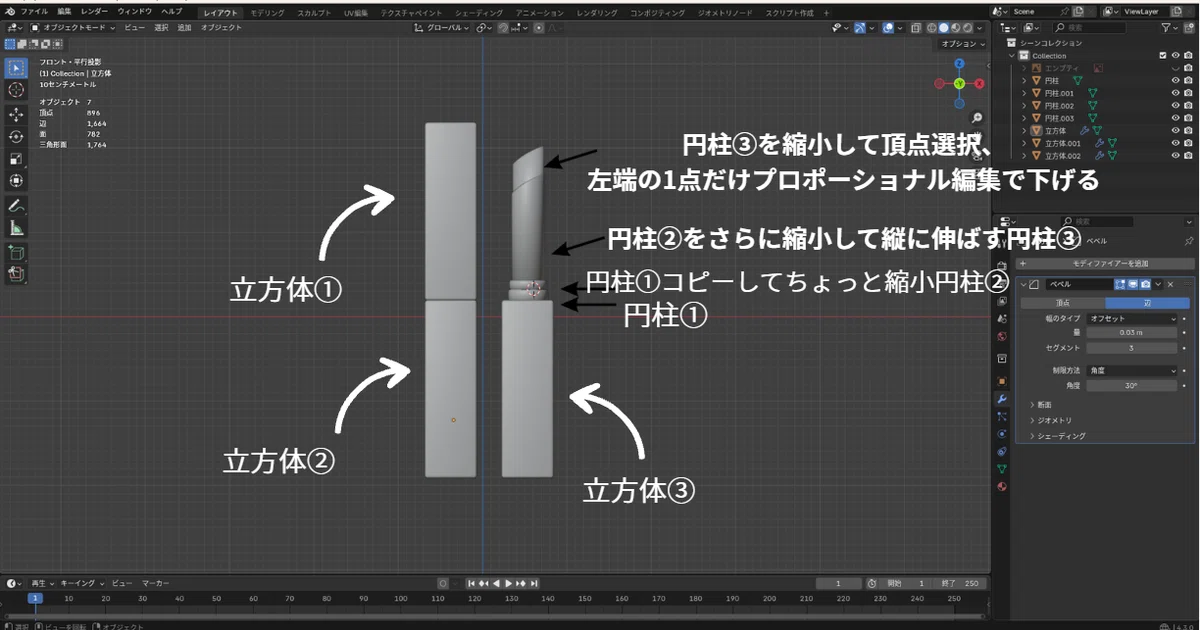Viewport: 1200px width, 630px height.
Task: Open the Material properties tab
Action: 1002,485
